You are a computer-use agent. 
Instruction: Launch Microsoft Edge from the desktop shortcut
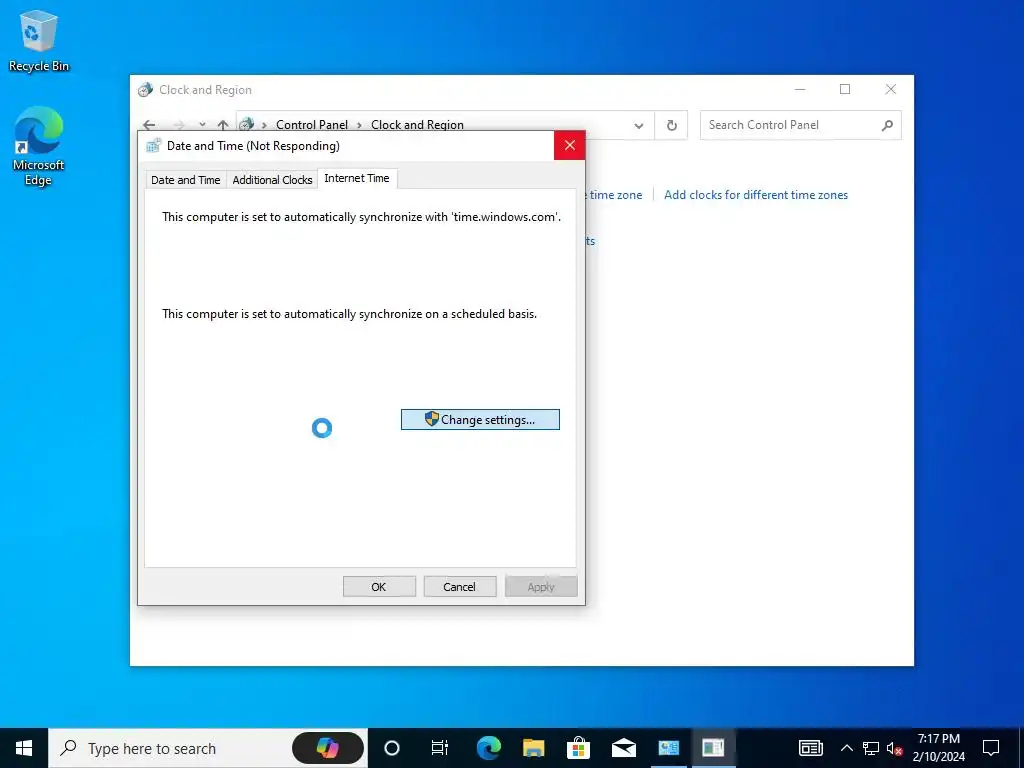tap(39, 146)
